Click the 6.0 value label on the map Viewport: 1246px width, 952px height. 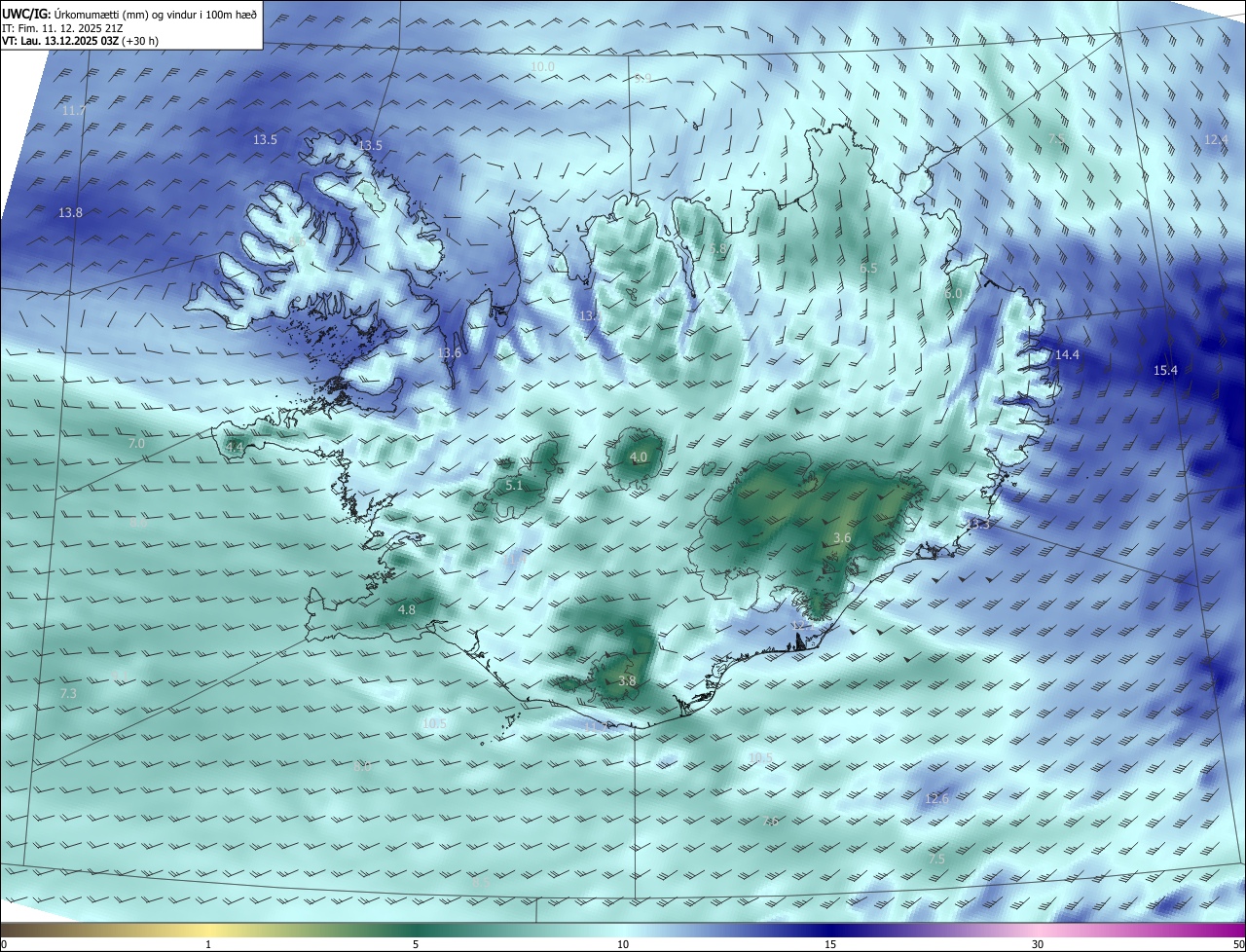pyautogui.click(x=953, y=294)
